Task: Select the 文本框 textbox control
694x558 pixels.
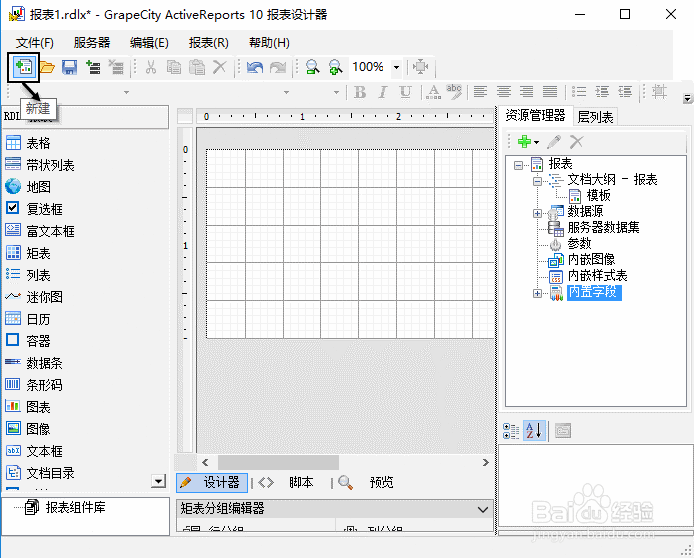Action: [34, 451]
